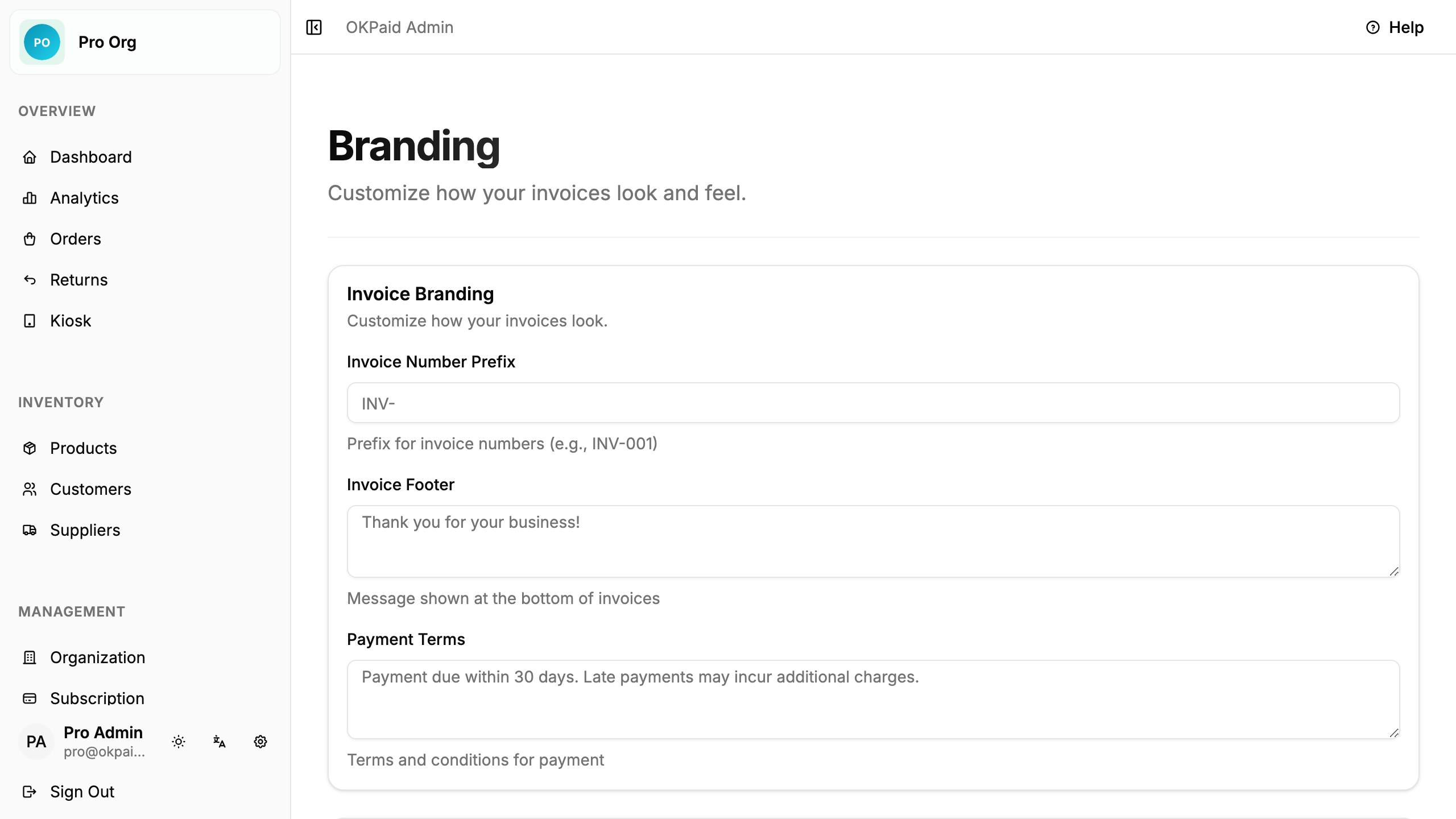Image resolution: width=1456 pixels, height=819 pixels.
Task: Collapse the sidebar panel icon
Action: click(314, 27)
